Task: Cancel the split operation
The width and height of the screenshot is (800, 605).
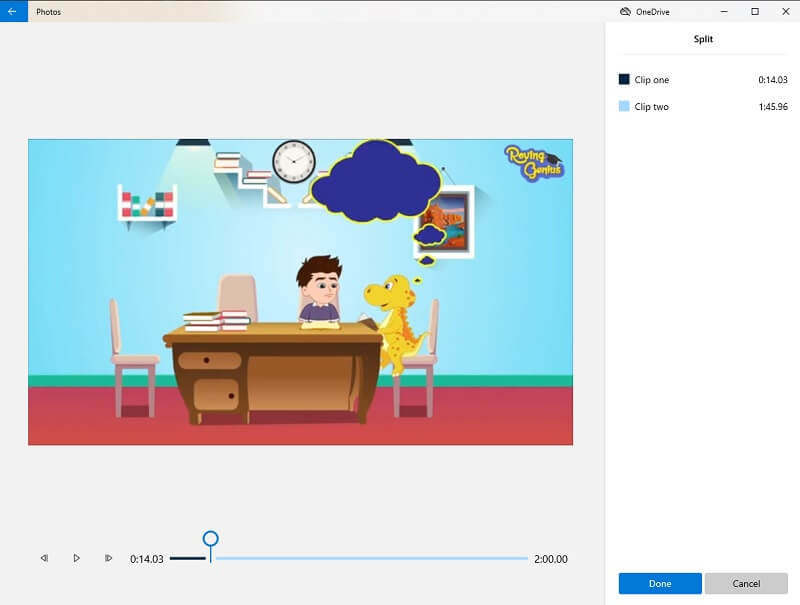Action: click(747, 583)
